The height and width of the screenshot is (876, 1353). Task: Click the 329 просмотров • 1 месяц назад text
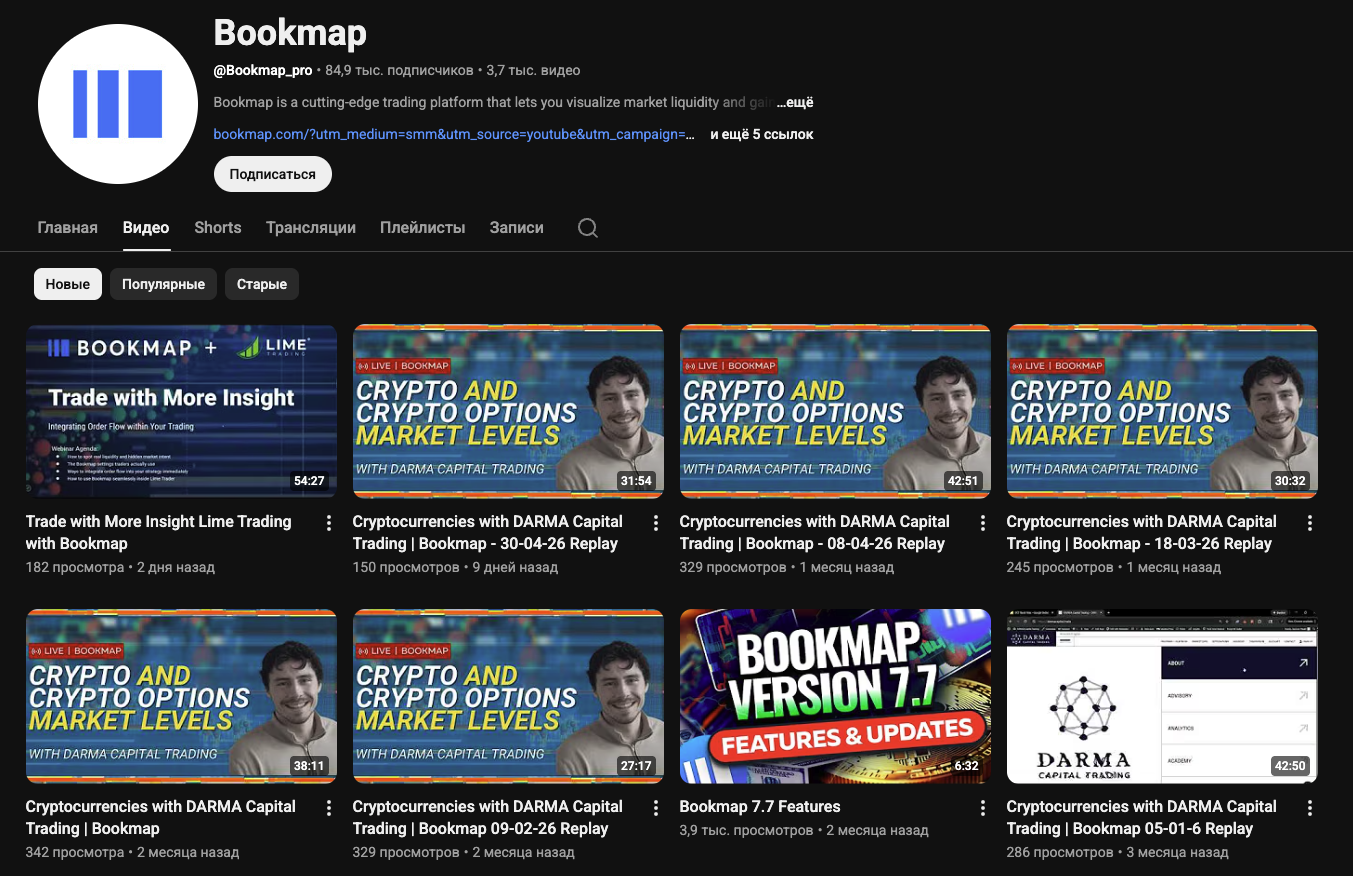[787, 567]
